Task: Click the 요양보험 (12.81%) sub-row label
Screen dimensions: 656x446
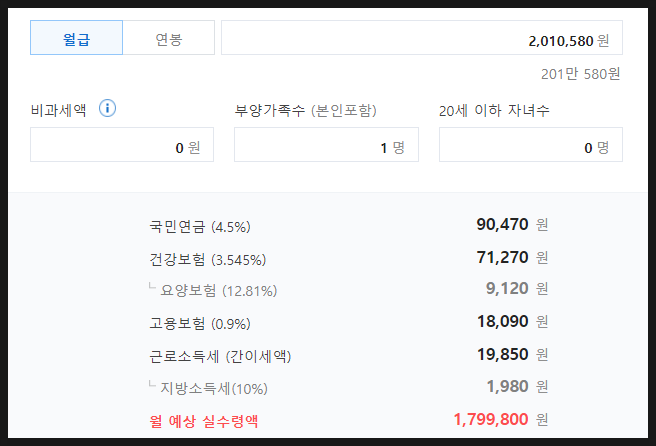Action: [x=218, y=291]
